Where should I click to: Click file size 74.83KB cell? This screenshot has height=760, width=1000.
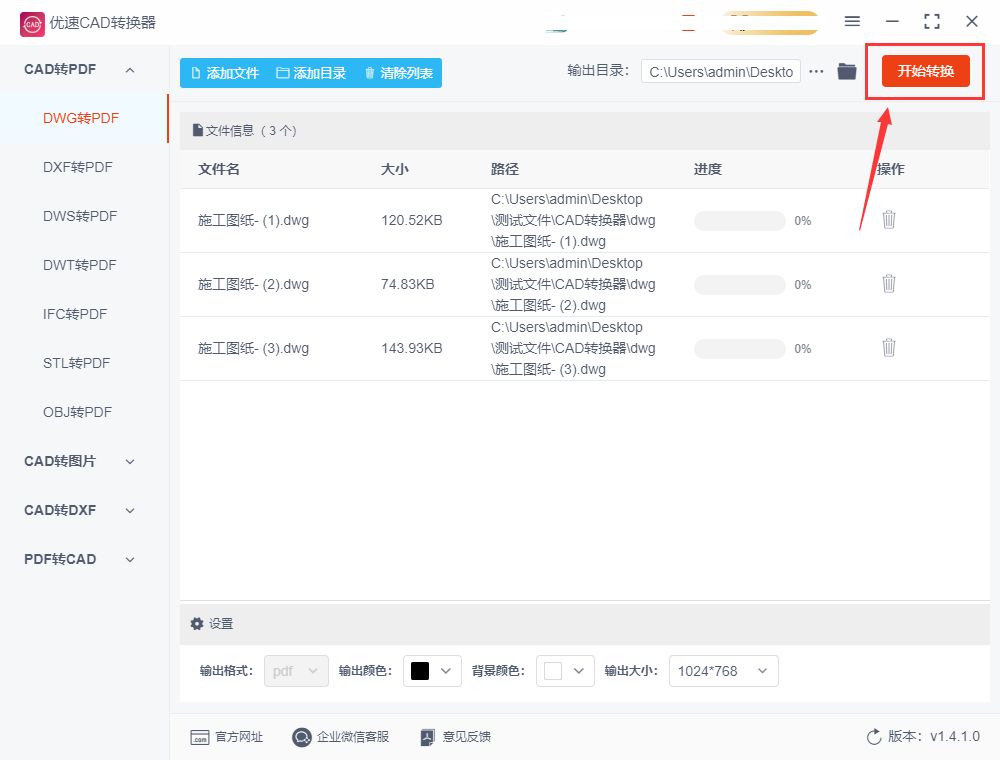tap(408, 284)
